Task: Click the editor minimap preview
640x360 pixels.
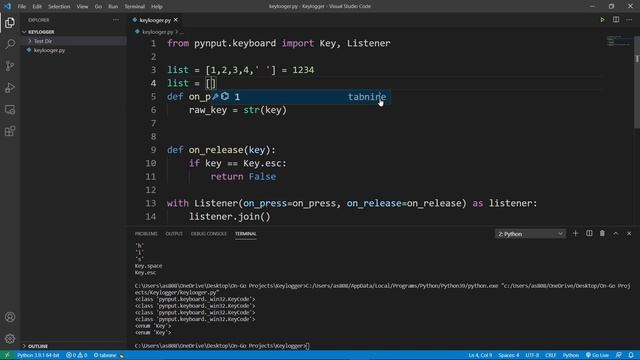Action: [619, 41]
